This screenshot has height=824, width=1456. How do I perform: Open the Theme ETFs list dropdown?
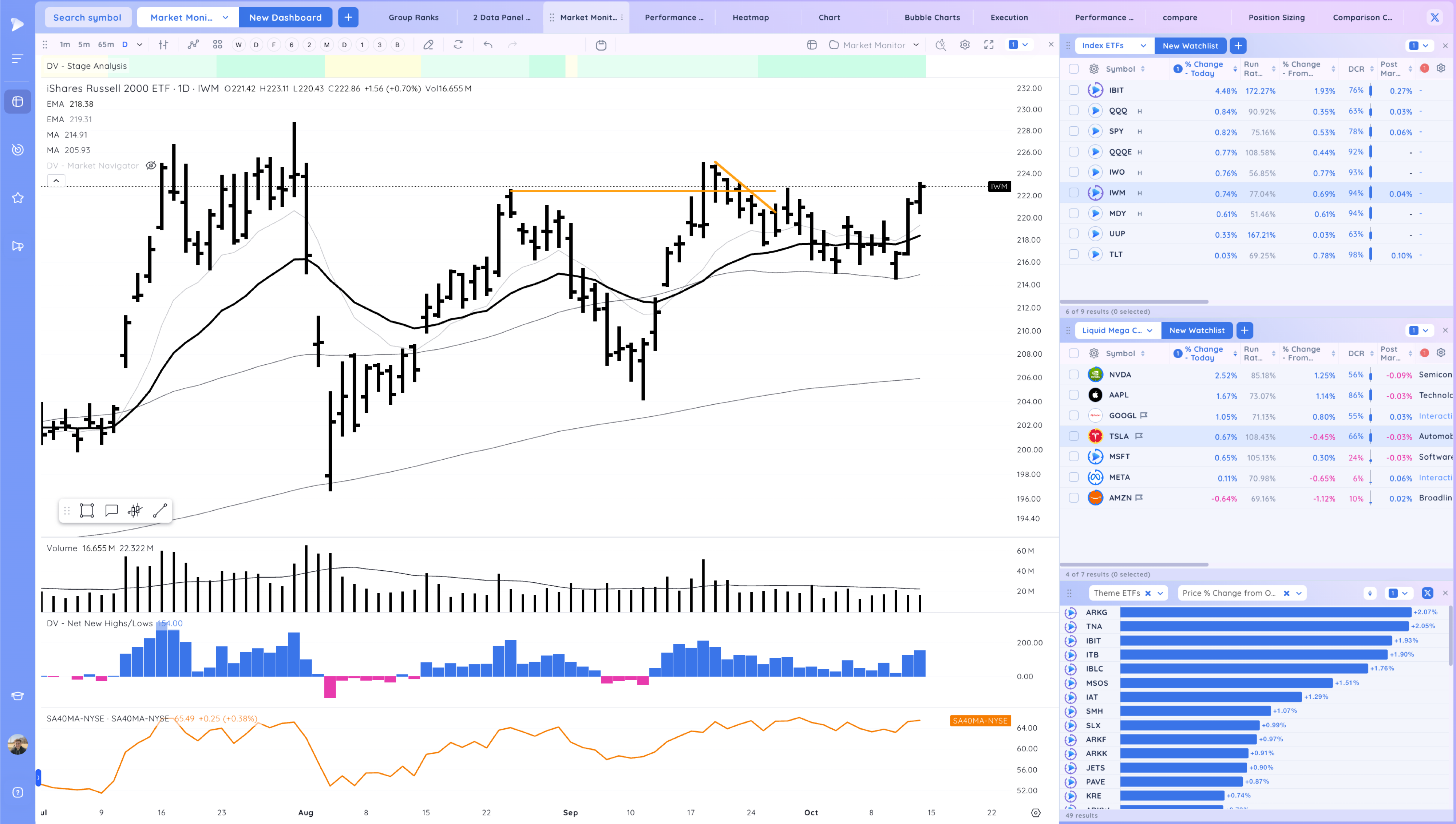[x=1160, y=593]
